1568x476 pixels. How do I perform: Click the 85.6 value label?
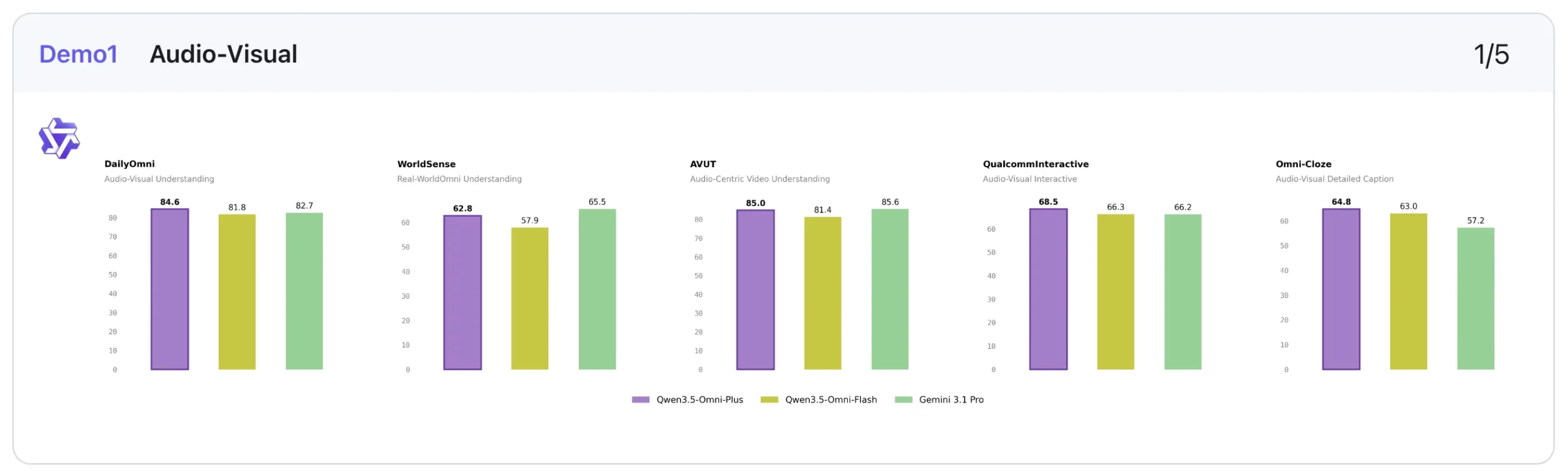(890, 202)
